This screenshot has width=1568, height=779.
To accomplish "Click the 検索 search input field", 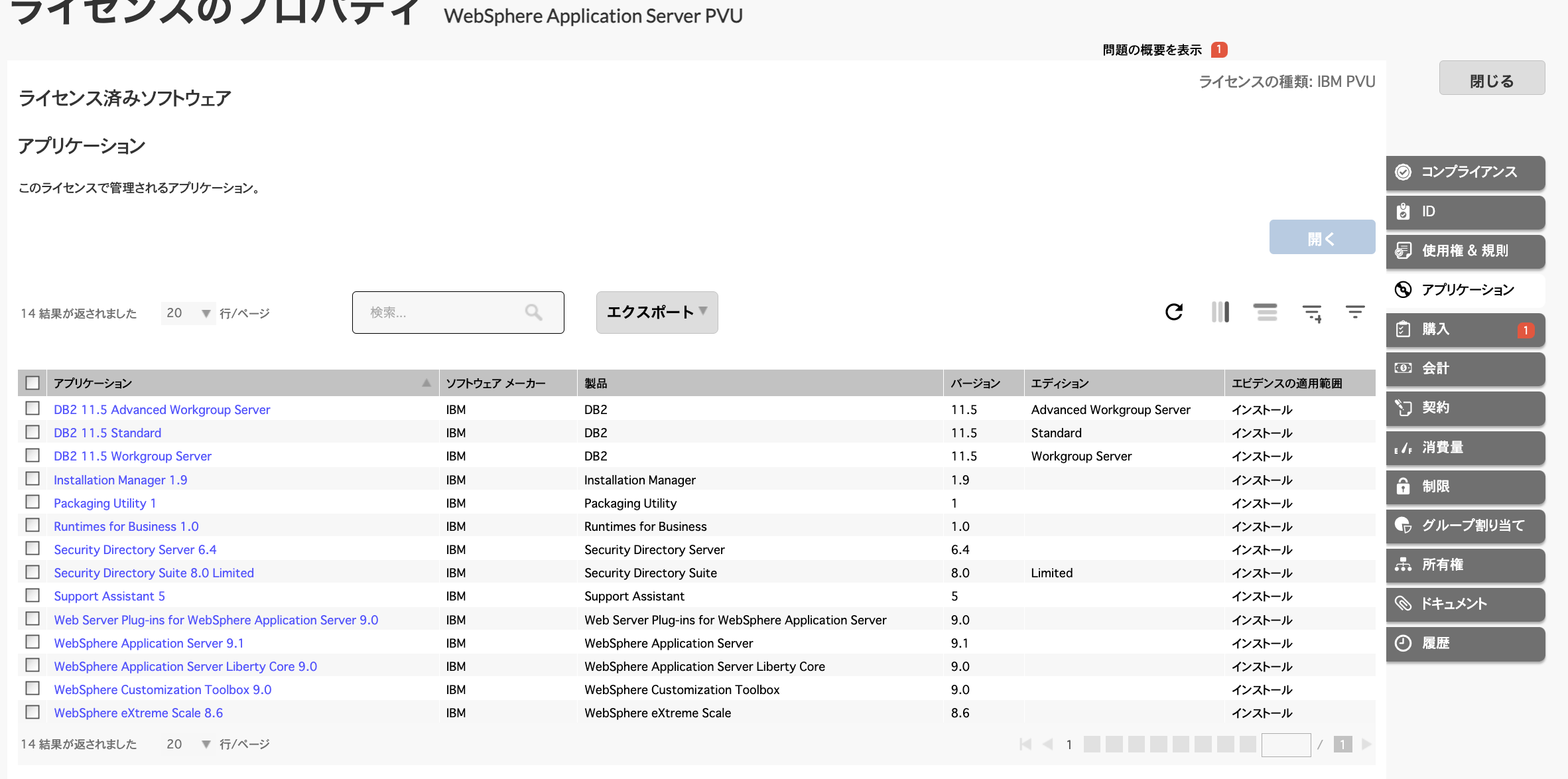I will (458, 312).
